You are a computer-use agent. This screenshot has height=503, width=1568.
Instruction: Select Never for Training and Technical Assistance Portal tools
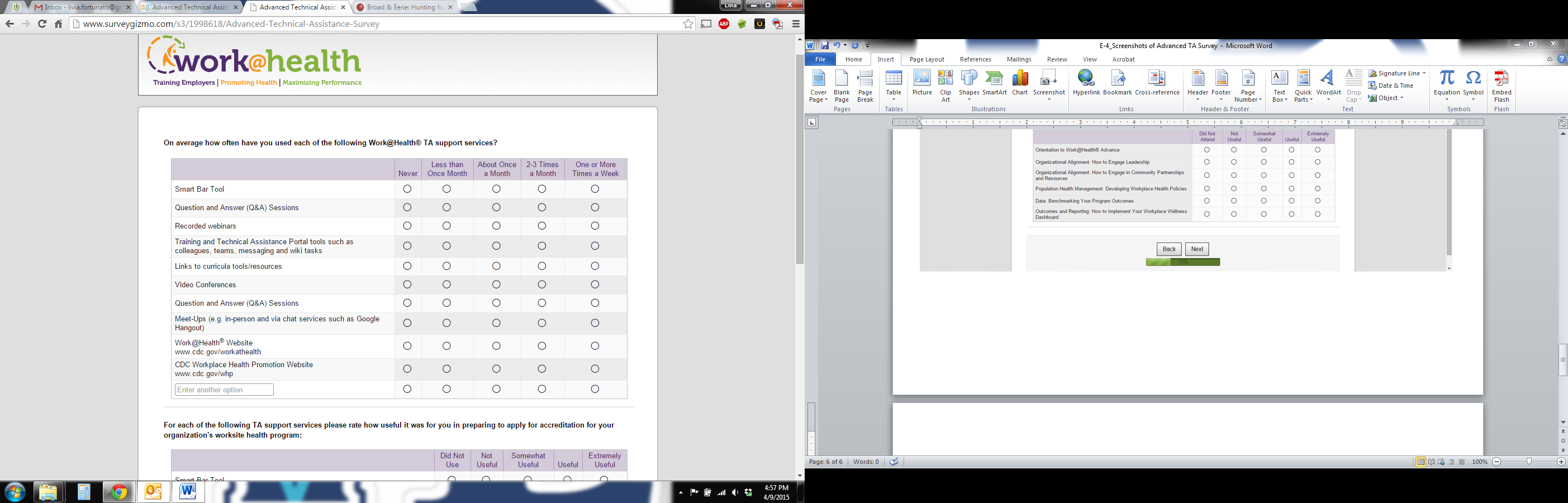tap(407, 246)
